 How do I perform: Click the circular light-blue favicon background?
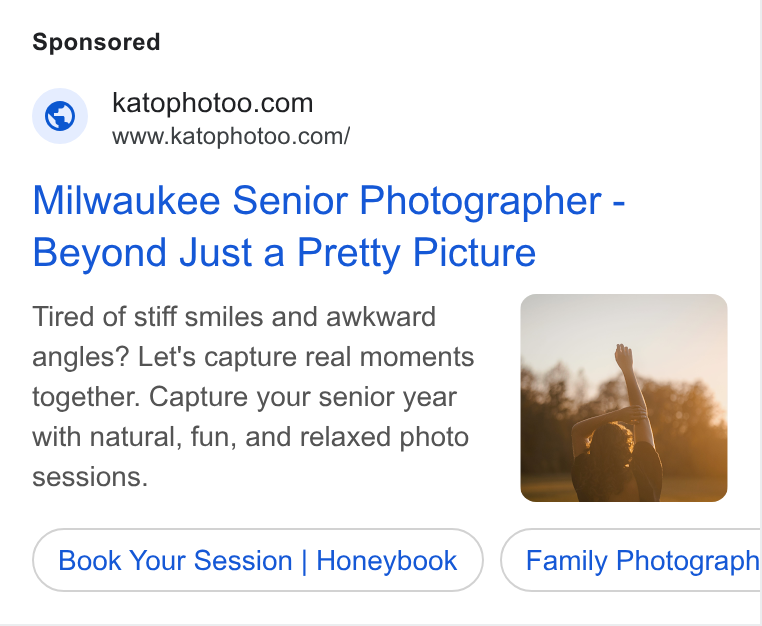tap(60, 116)
